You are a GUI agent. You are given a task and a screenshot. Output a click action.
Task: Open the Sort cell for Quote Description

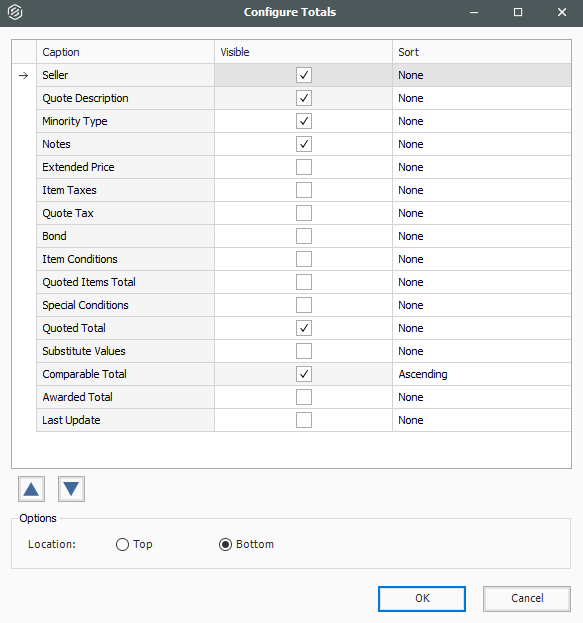(482, 98)
